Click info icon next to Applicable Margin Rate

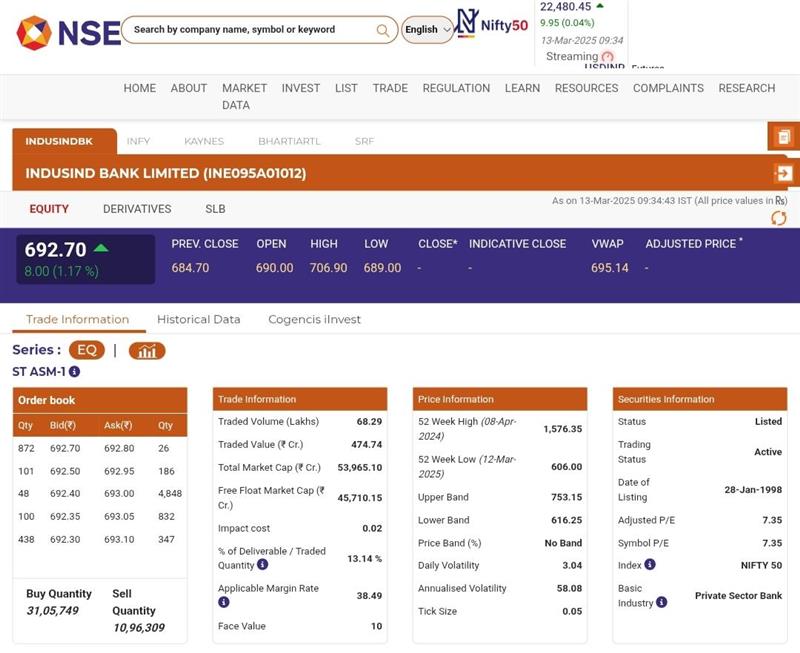point(224,603)
